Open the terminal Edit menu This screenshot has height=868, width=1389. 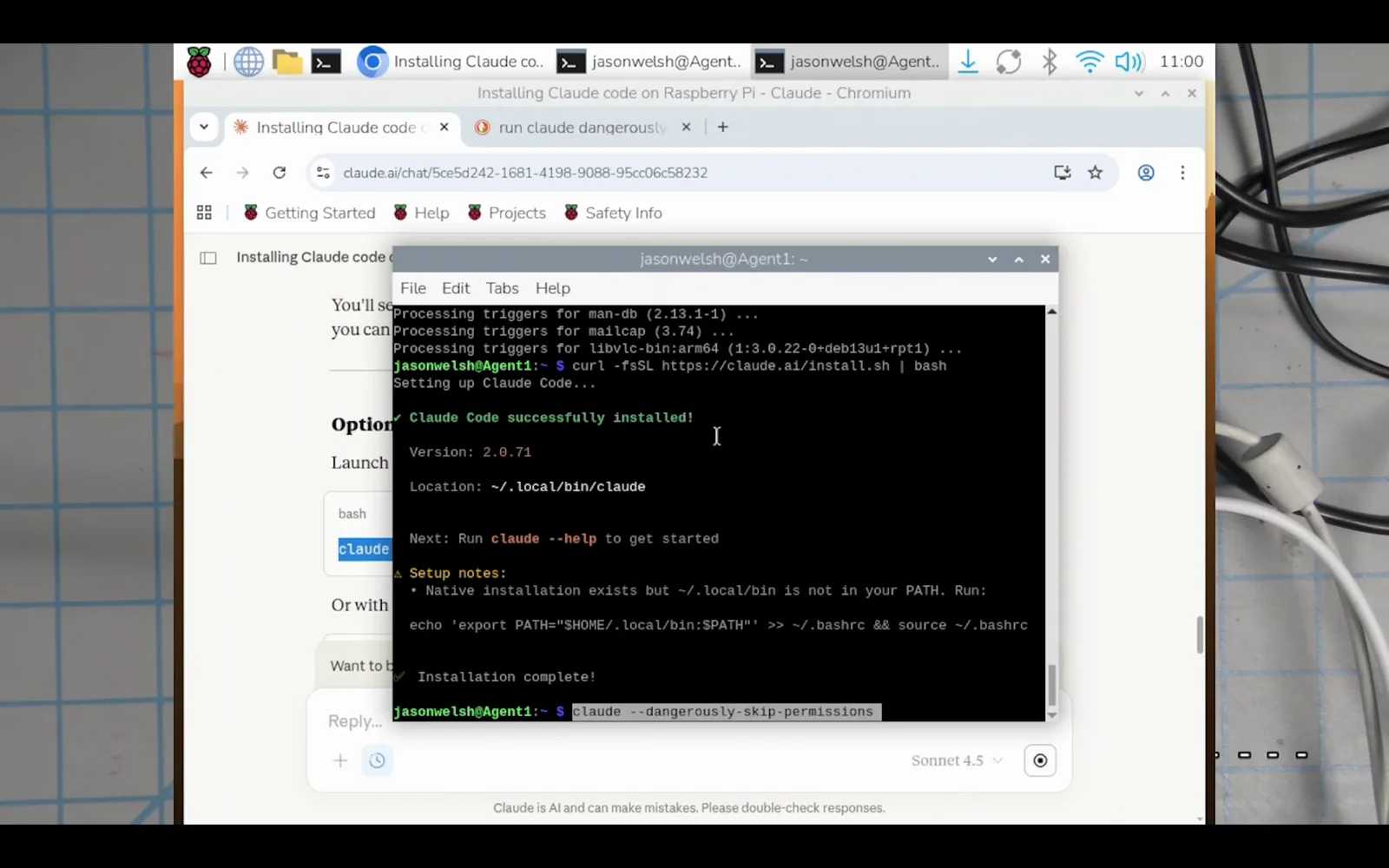click(456, 288)
